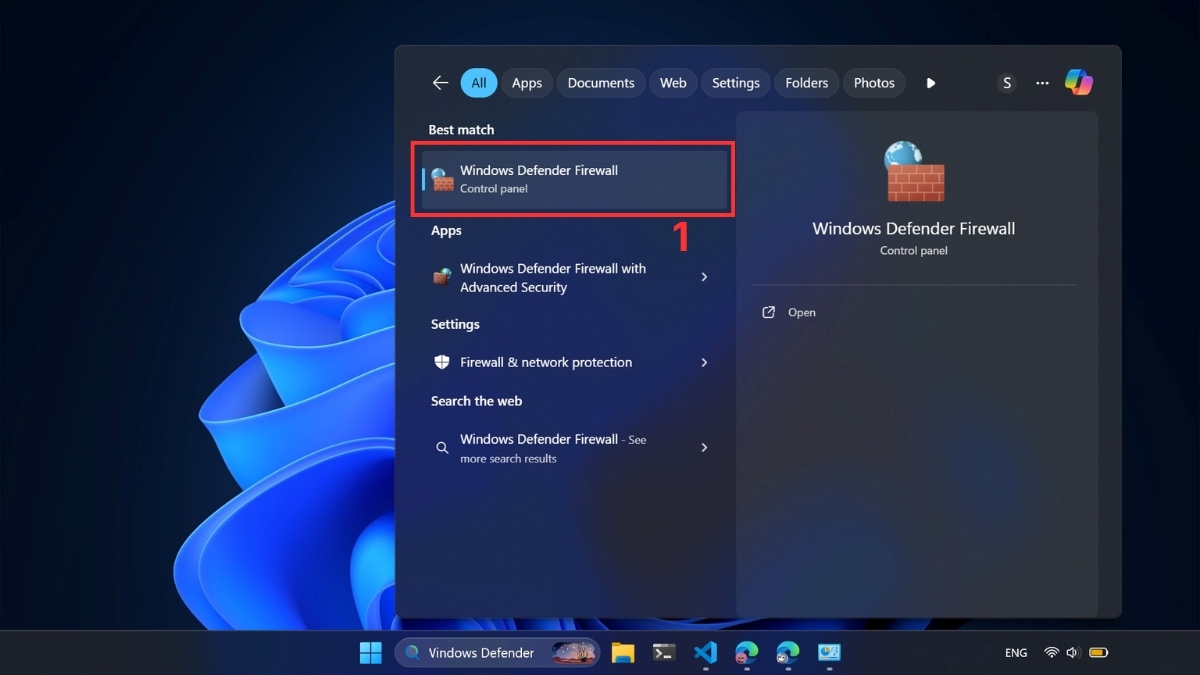The height and width of the screenshot is (675, 1200).
Task: Click the Search the web heading
Action: pyautogui.click(x=476, y=401)
